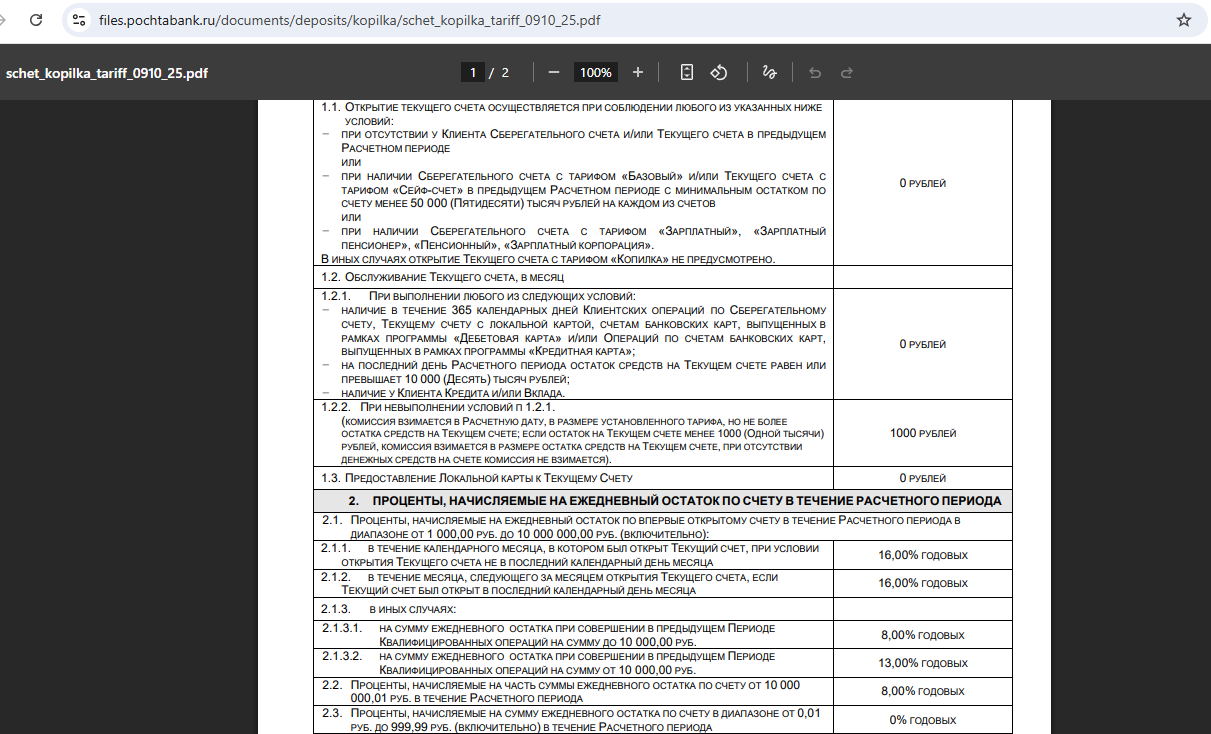This screenshot has width=1211, height=734.
Task: Click the 13,00% годовых rate cell
Action: tap(922, 663)
